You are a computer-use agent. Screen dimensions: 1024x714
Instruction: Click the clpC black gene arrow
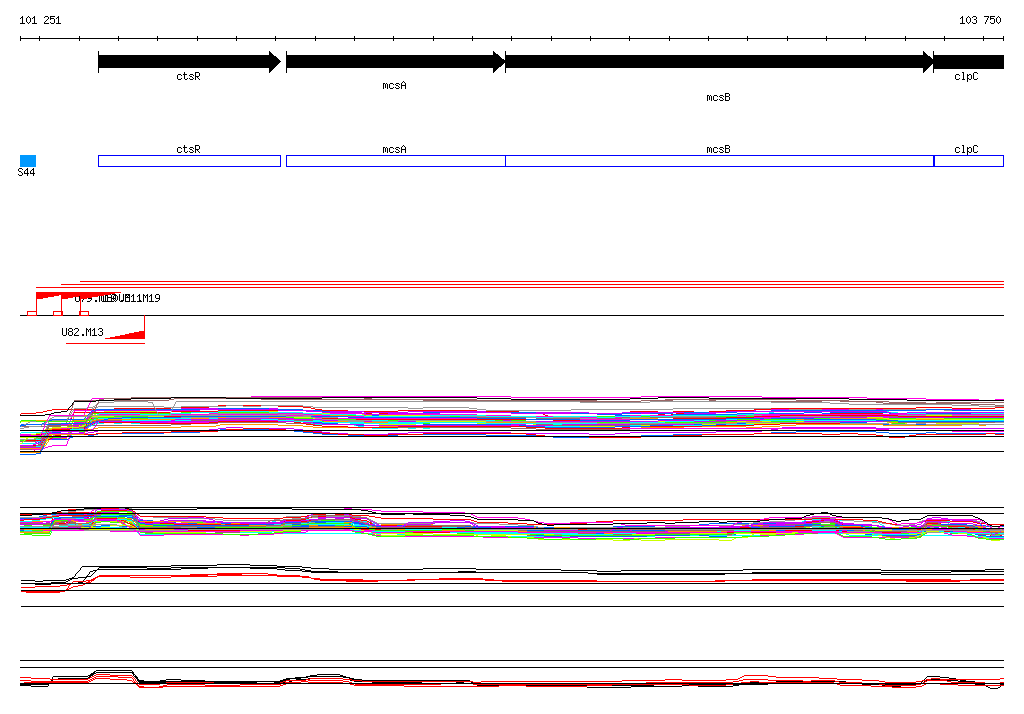pos(968,62)
